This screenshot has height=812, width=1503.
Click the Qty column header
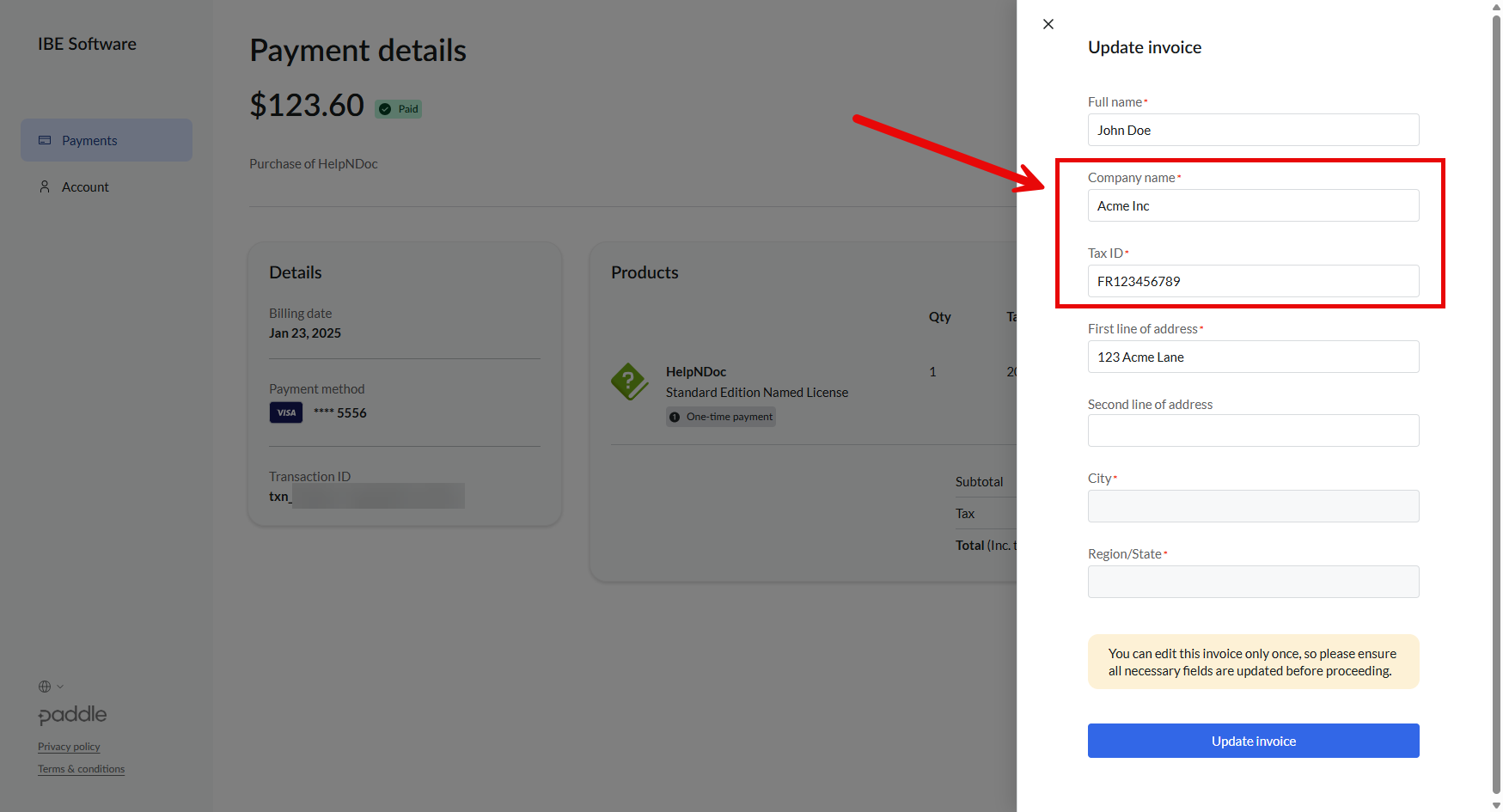[939, 316]
